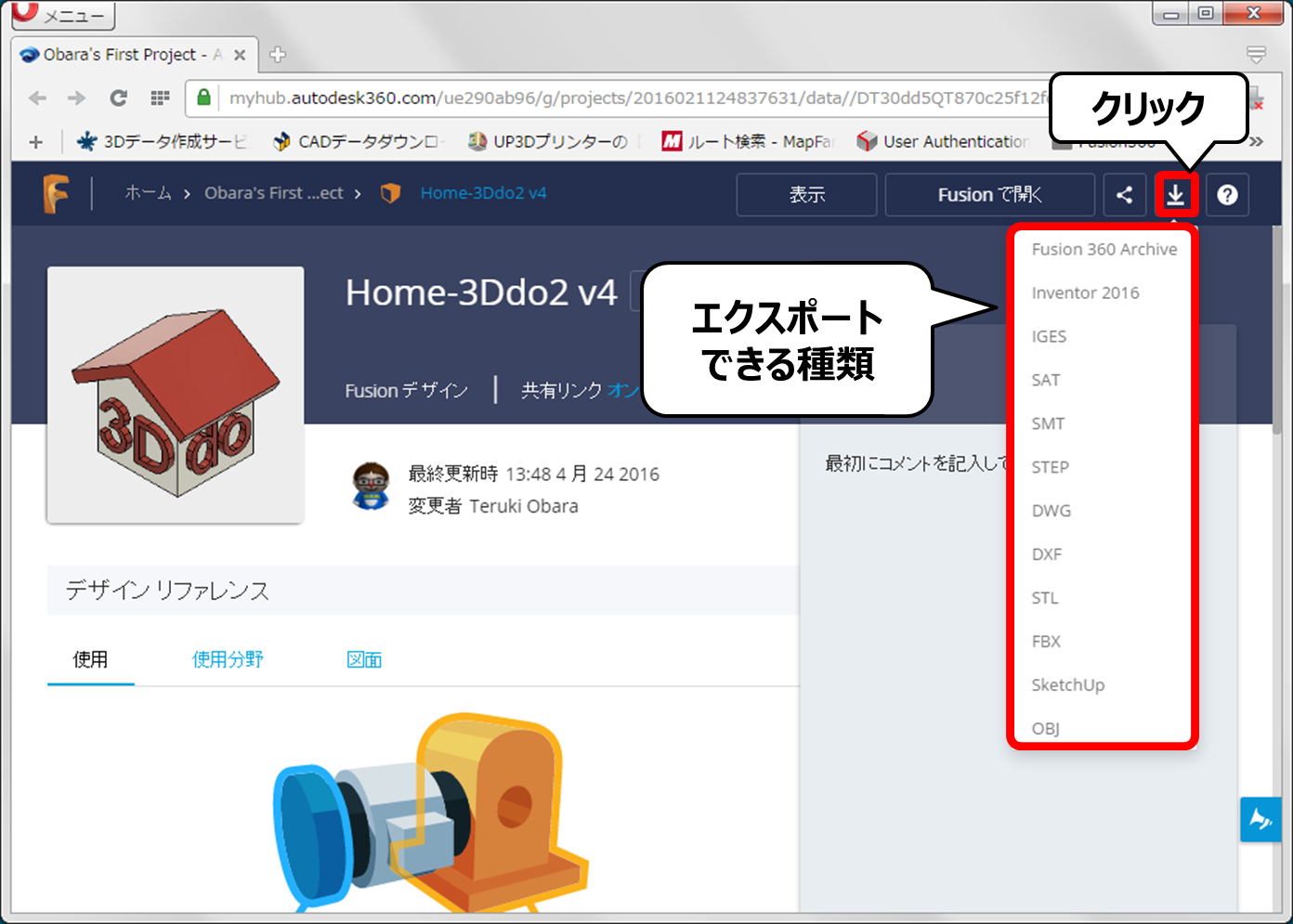Switch to the 使用分野 tab
Image resolution: width=1293 pixels, height=924 pixels.
228,660
